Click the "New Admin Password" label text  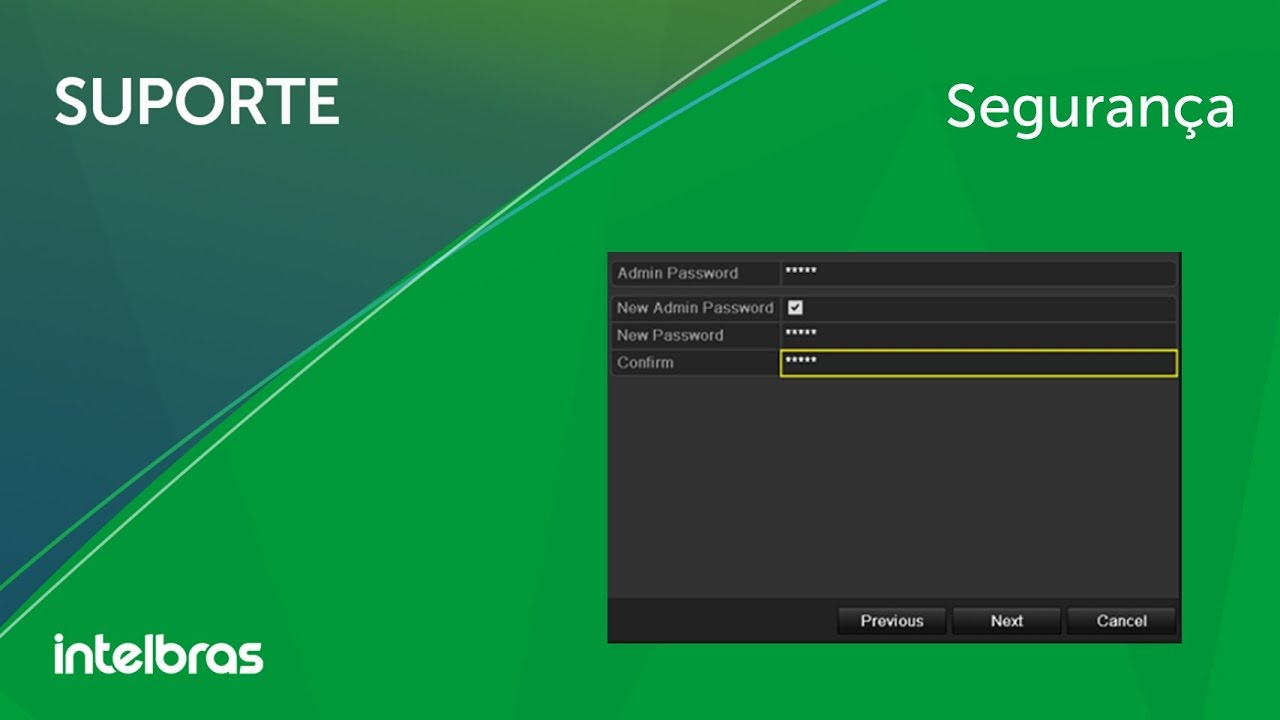tap(695, 308)
